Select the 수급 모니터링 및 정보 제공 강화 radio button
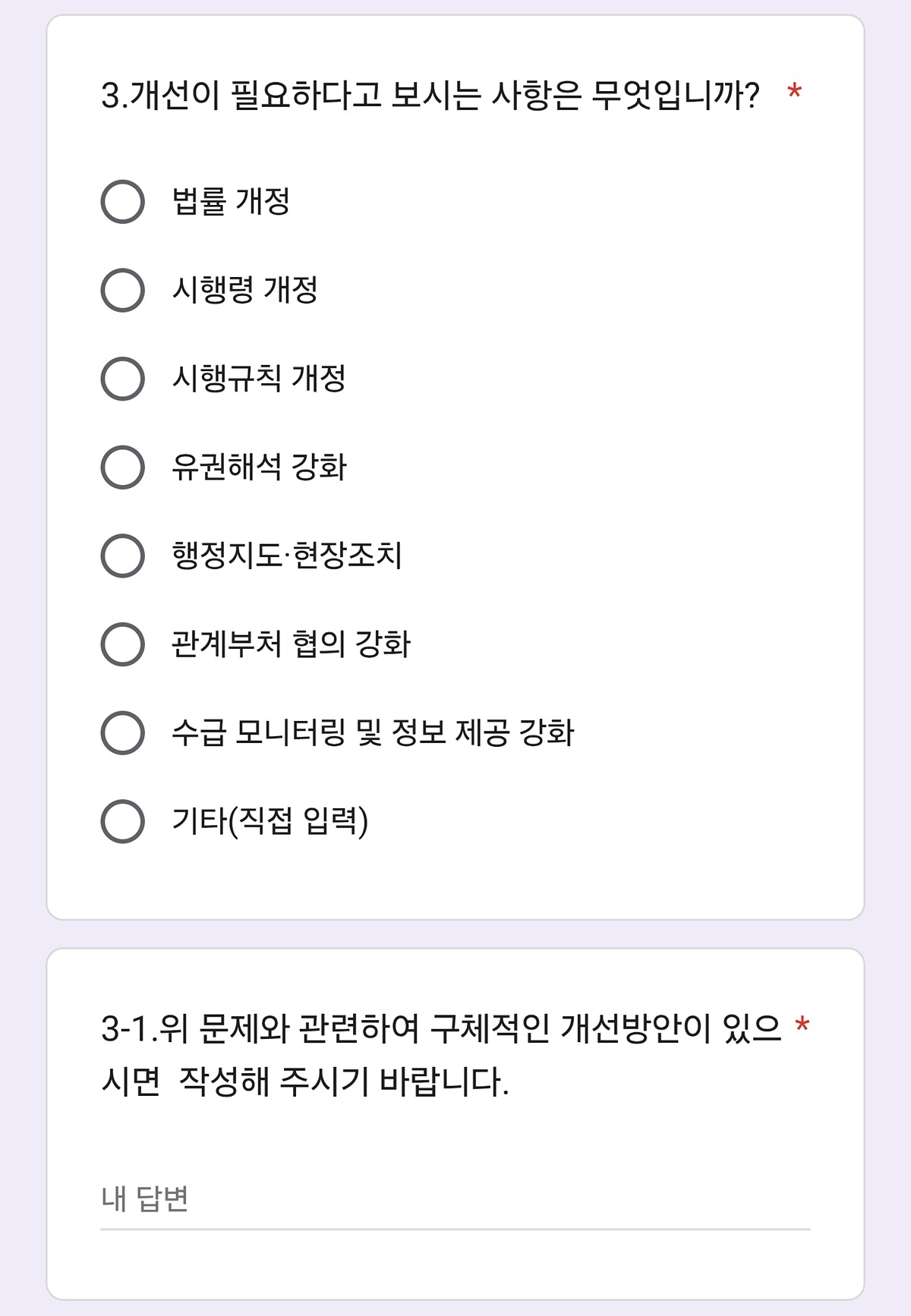The height and width of the screenshot is (1316, 911). pos(122,732)
